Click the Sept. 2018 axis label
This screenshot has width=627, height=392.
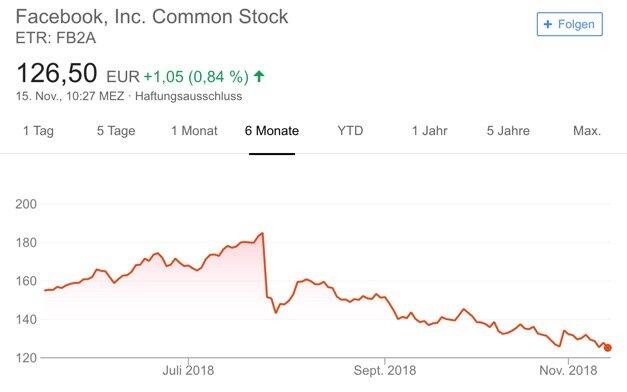(385, 370)
